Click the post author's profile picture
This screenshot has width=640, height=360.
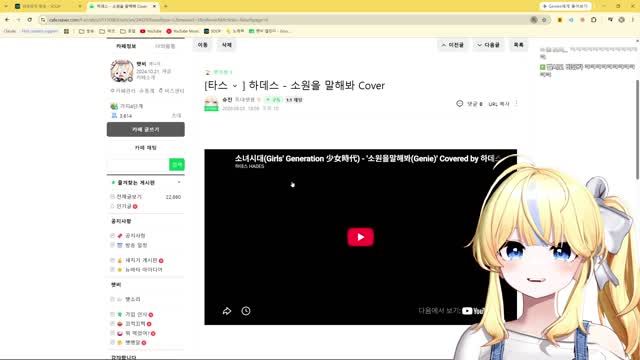[x=211, y=103]
